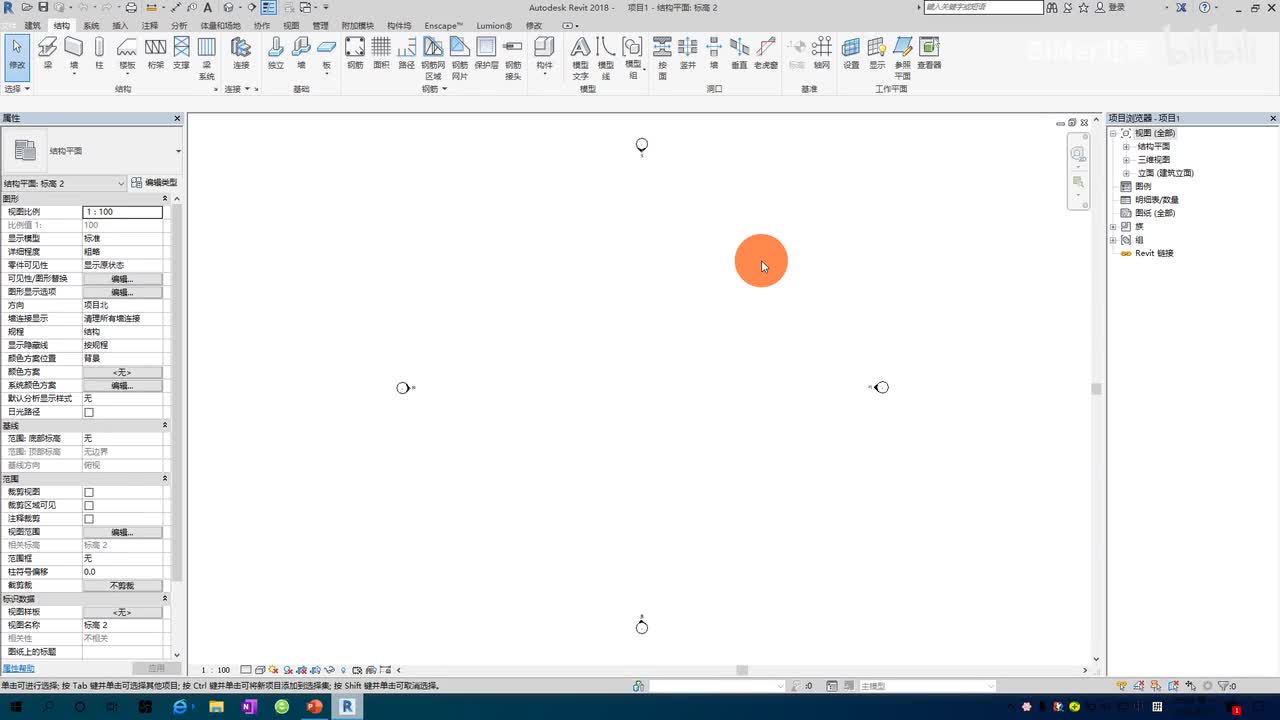Toggle the 注释裁剪 checkbox
This screenshot has height=720, width=1280.
tap(89, 519)
